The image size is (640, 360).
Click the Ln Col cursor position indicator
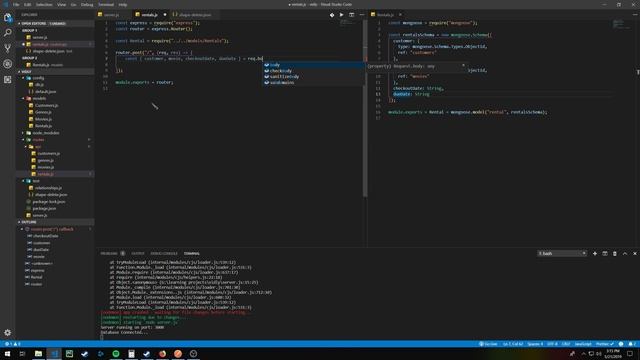click(x=513, y=344)
